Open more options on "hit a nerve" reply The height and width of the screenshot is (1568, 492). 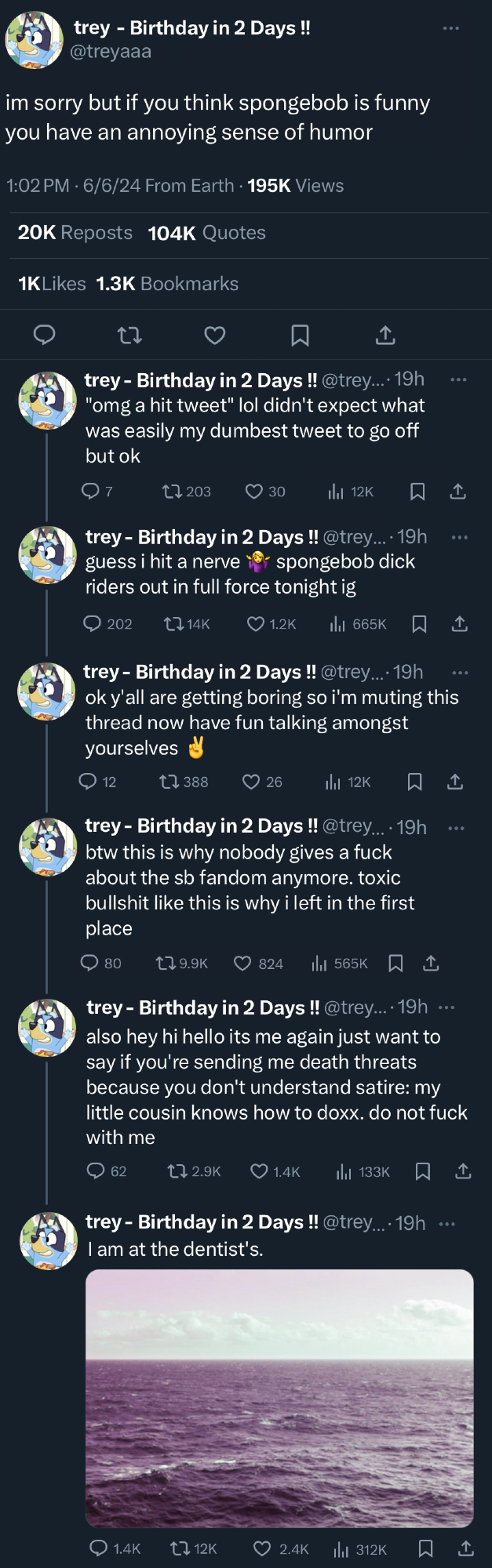coord(460,537)
